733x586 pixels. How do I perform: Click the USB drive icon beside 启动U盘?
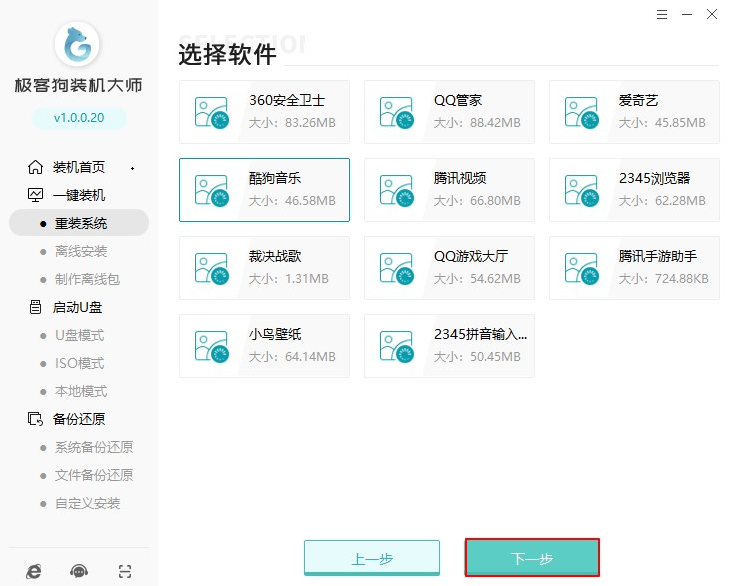coord(36,307)
